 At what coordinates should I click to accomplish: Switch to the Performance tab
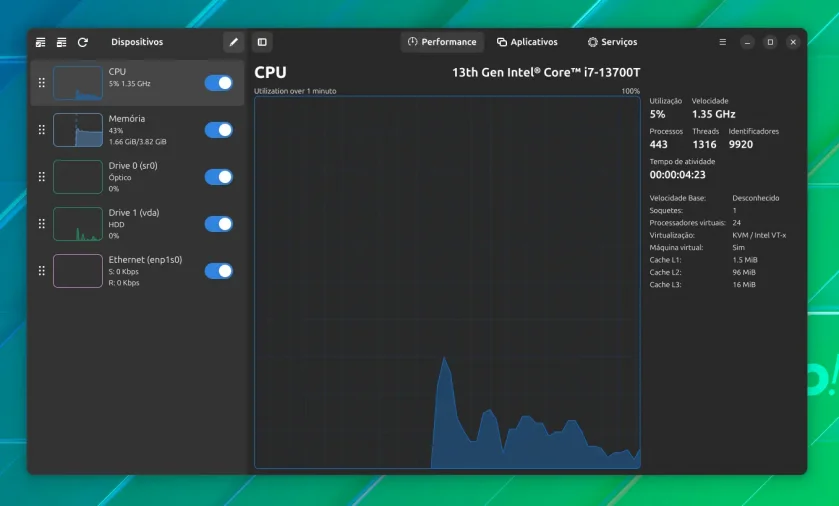(x=442, y=42)
